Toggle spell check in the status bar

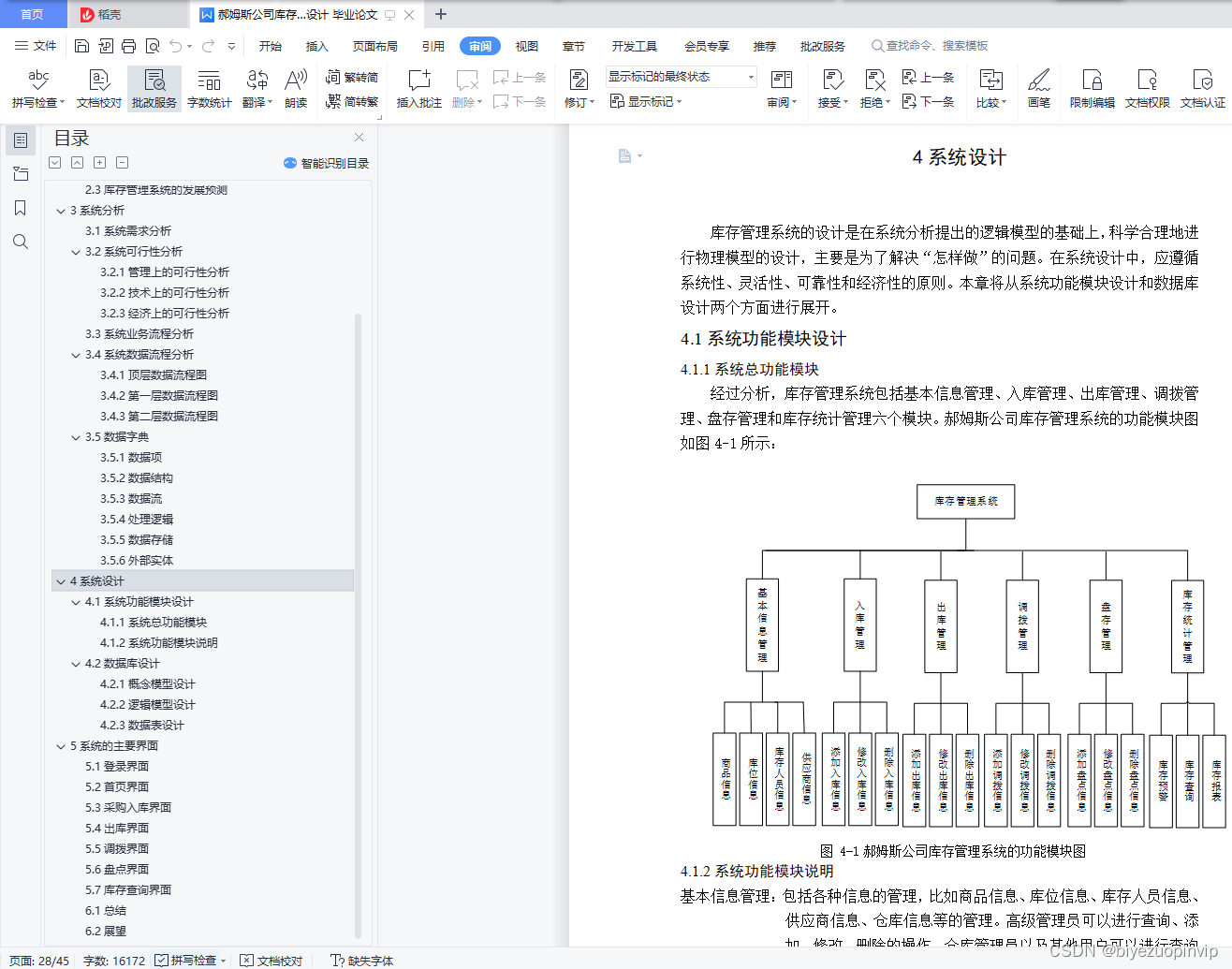click(x=191, y=961)
